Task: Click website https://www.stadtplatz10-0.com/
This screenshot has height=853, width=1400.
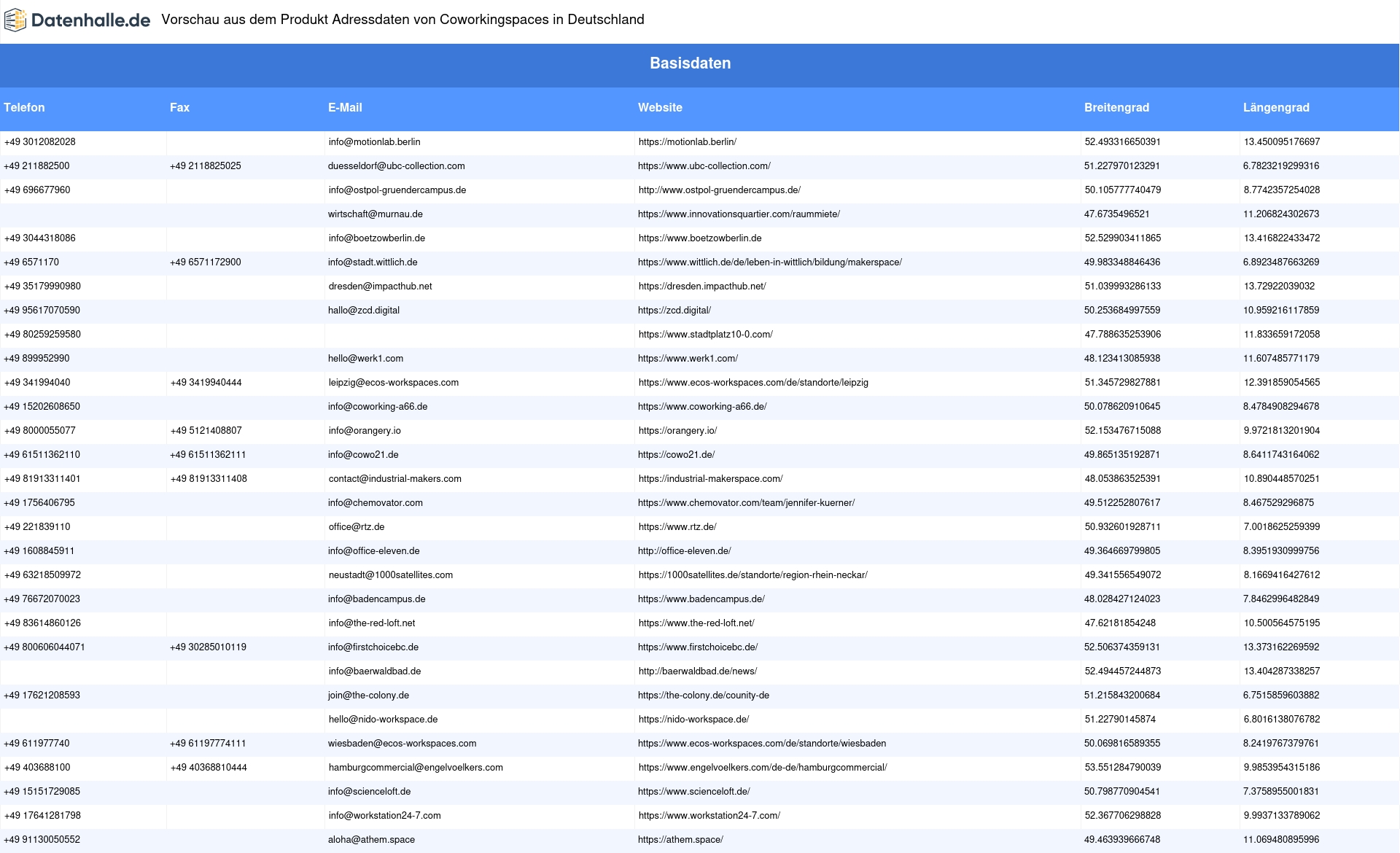Action: [706, 335]
